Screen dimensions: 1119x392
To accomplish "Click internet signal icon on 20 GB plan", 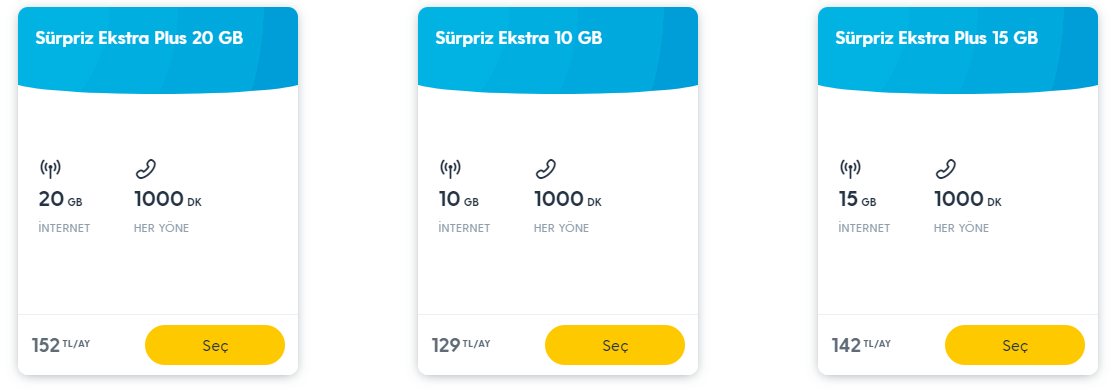I will [x=50, y=169].
